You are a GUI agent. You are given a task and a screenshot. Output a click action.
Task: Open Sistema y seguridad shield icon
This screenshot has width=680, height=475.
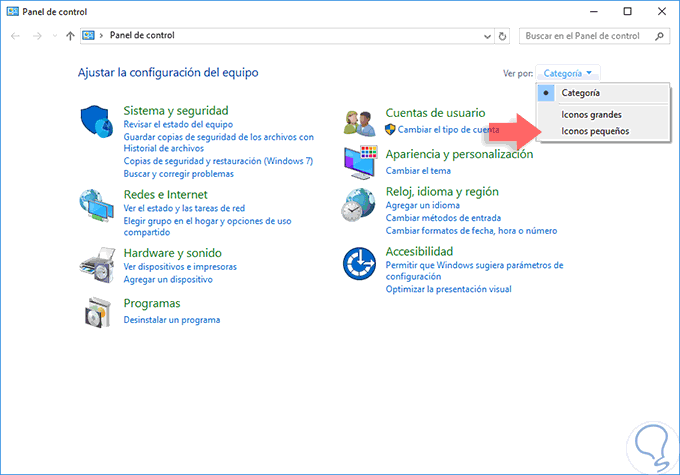pyautogui.click(x=96, y=121)
